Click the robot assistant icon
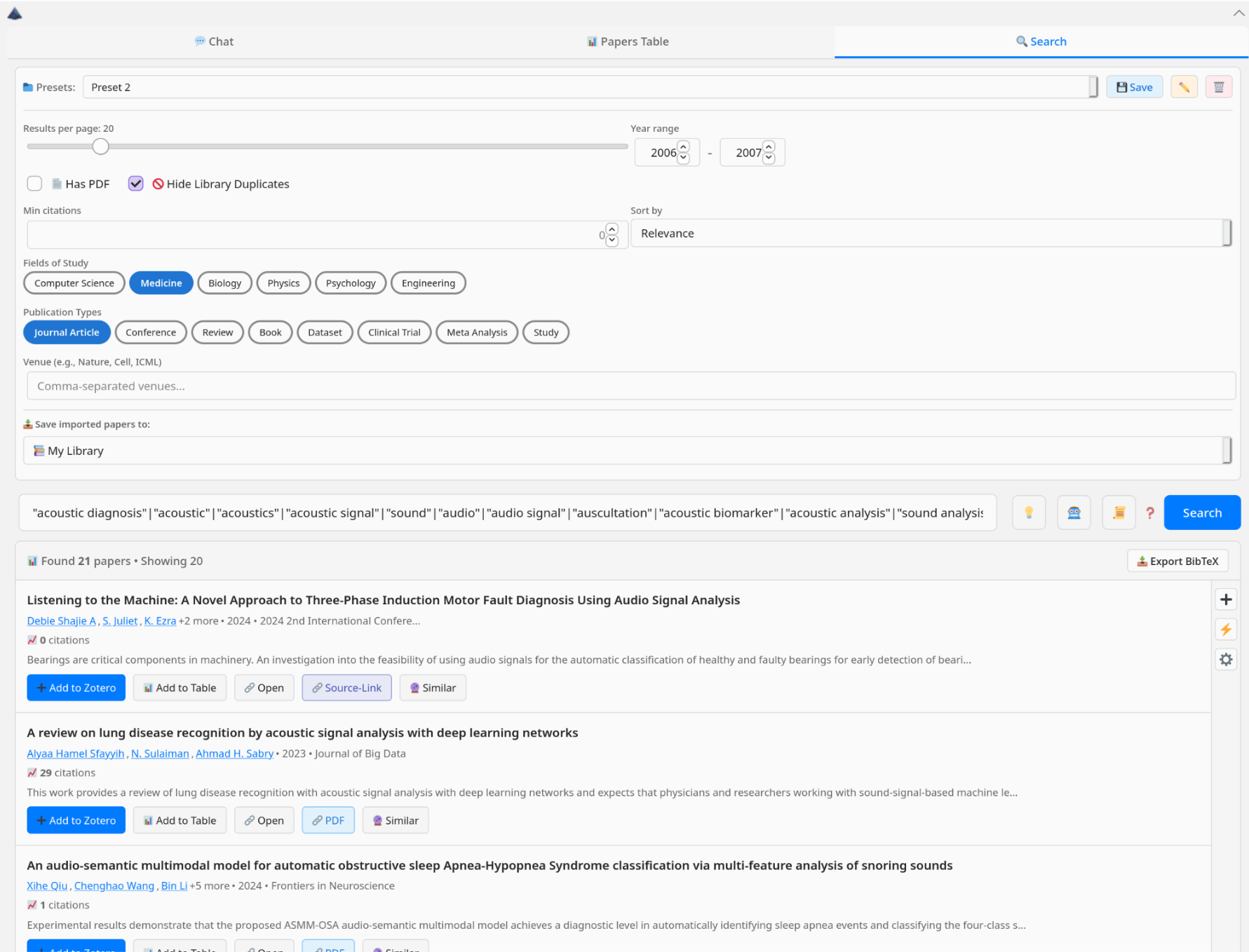 pos(1074,512)
